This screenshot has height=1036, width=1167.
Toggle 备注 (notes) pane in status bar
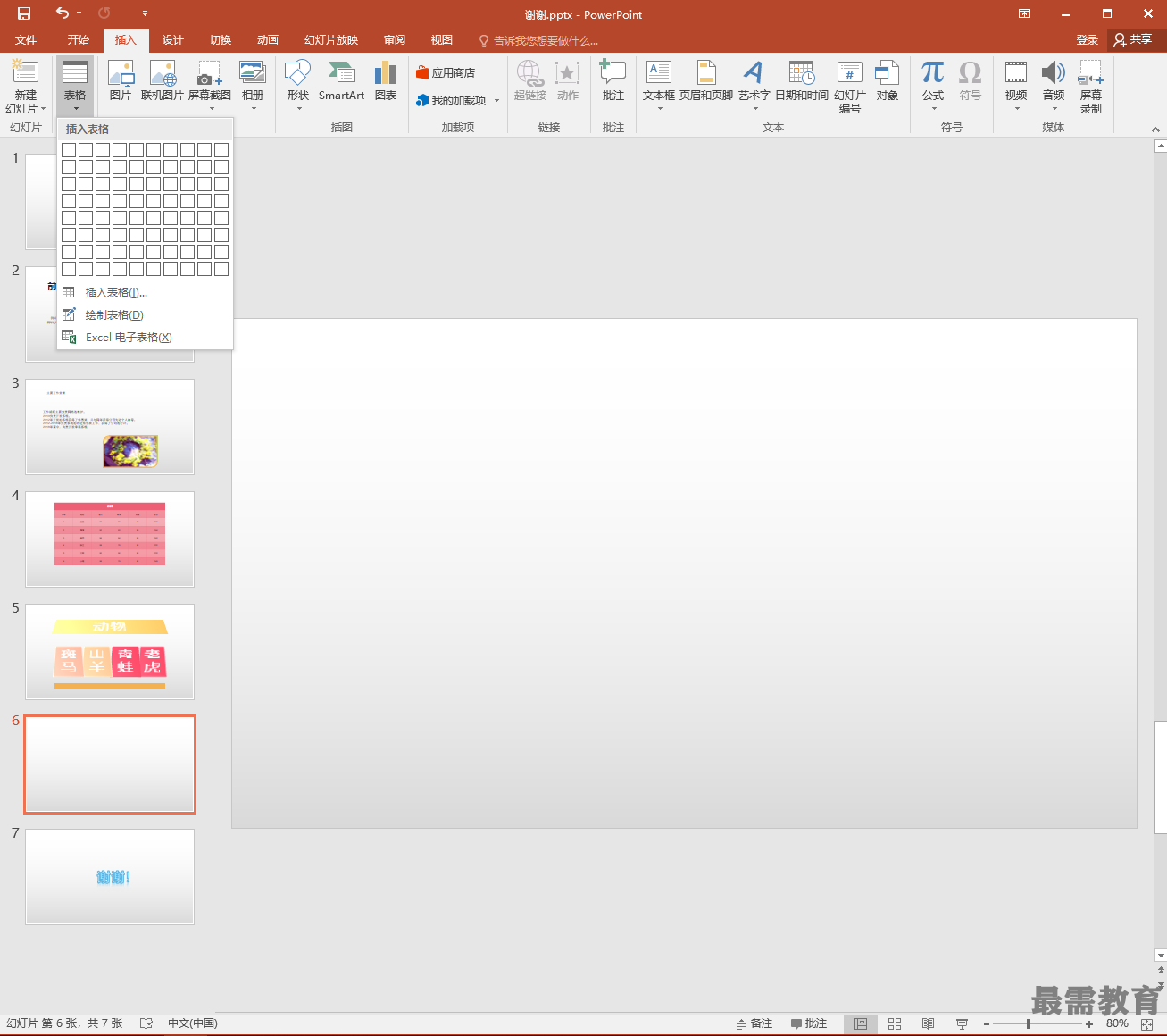[x=754, y=1023]
